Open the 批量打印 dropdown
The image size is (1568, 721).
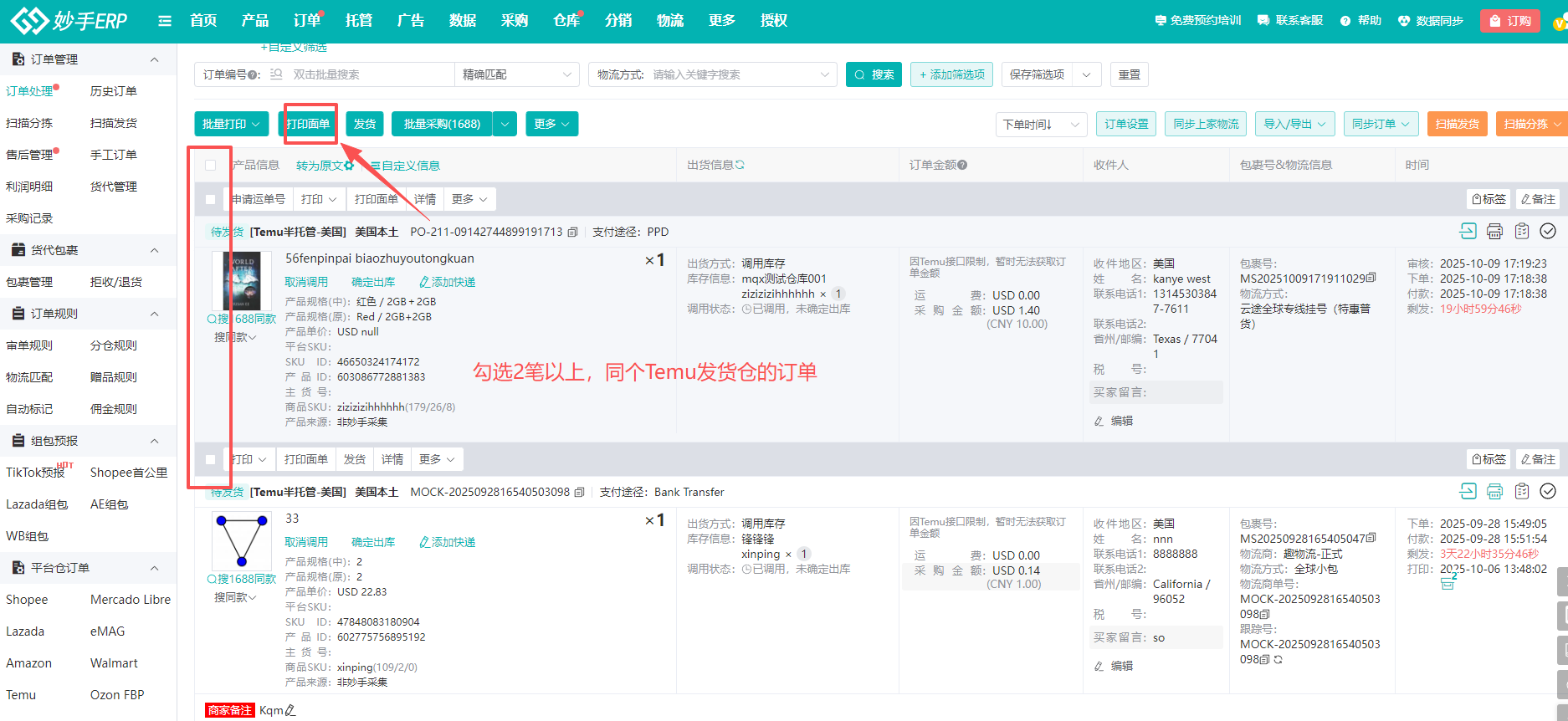(x=231, y=124)
